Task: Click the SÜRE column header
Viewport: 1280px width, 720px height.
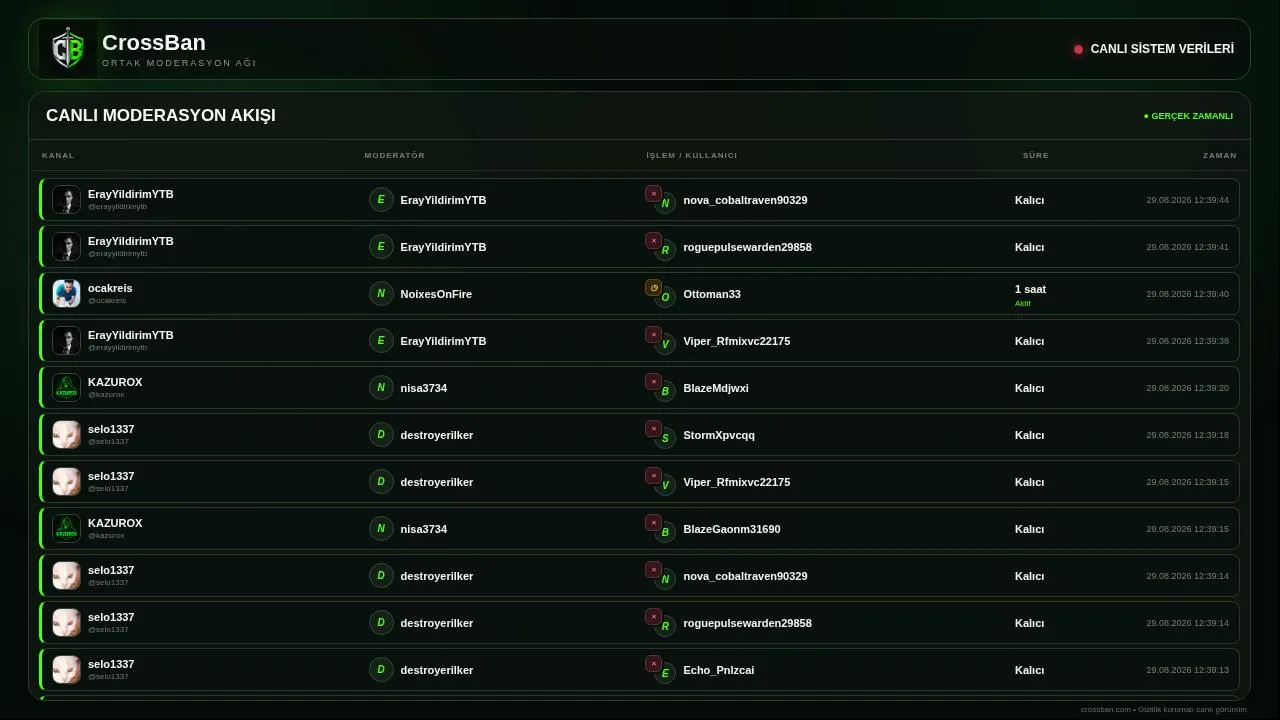Action: coord(1036,155)
